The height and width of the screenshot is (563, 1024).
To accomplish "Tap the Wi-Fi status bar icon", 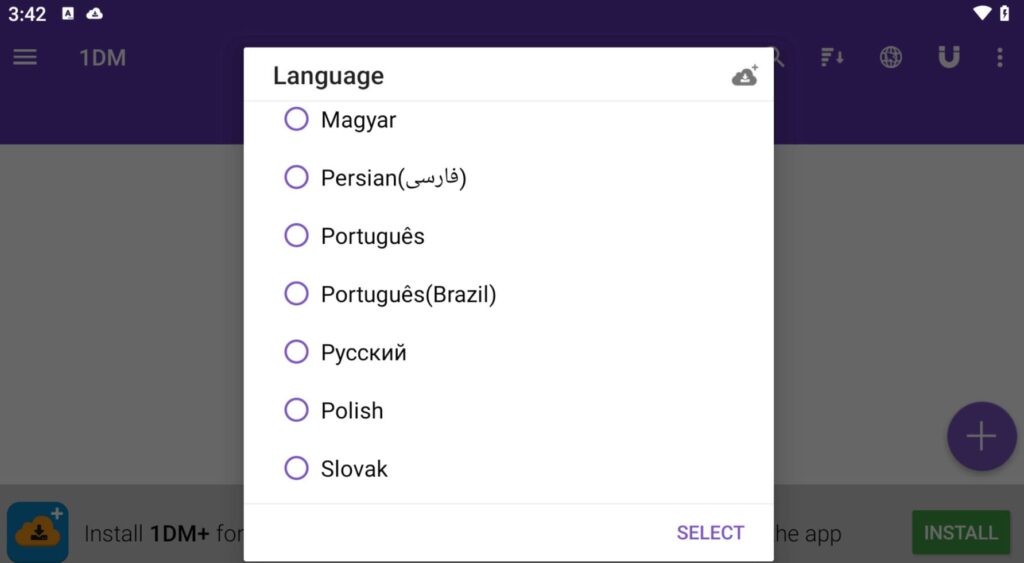I will 982,13.
